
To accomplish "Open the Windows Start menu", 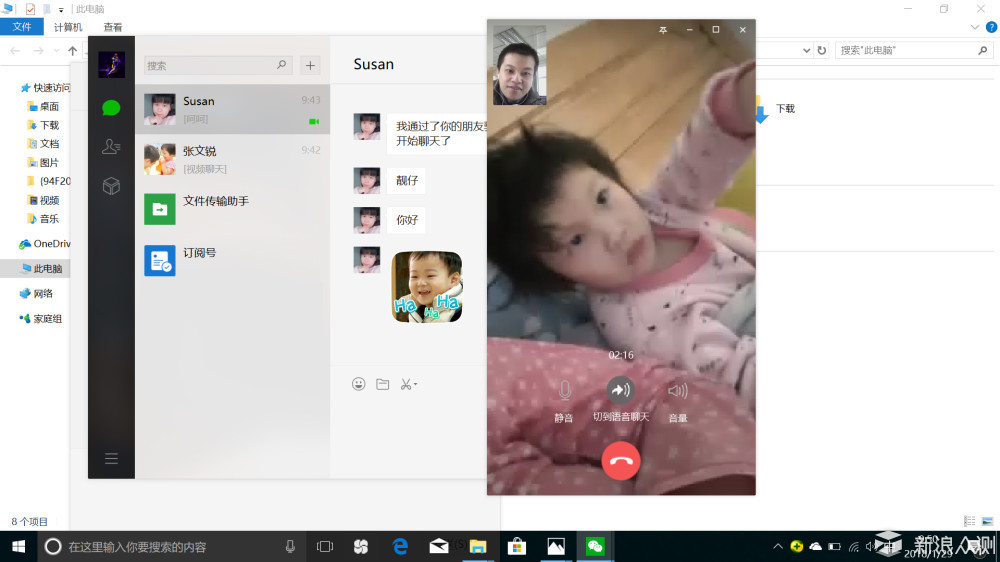I will click(18, 547).
